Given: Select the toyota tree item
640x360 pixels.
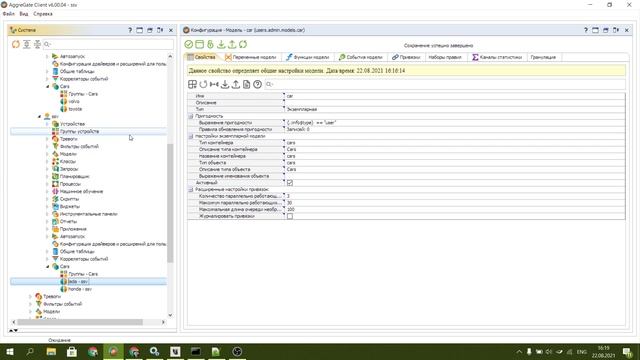Looking at the screenshot, I should click(x=75, y=109).
